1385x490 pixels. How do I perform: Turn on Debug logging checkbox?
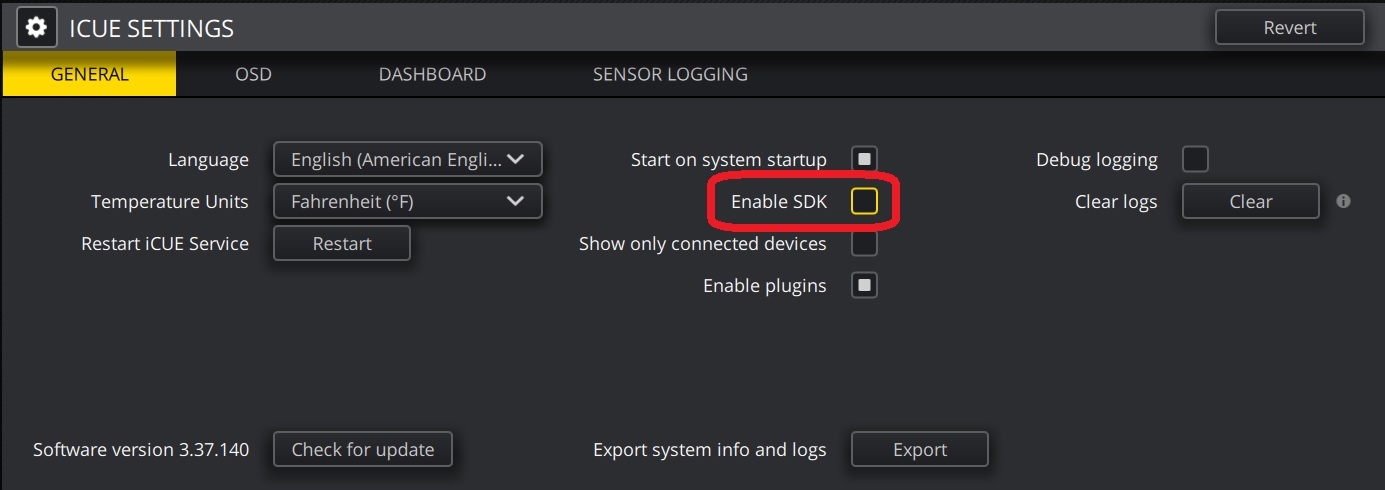[1195, 159]
